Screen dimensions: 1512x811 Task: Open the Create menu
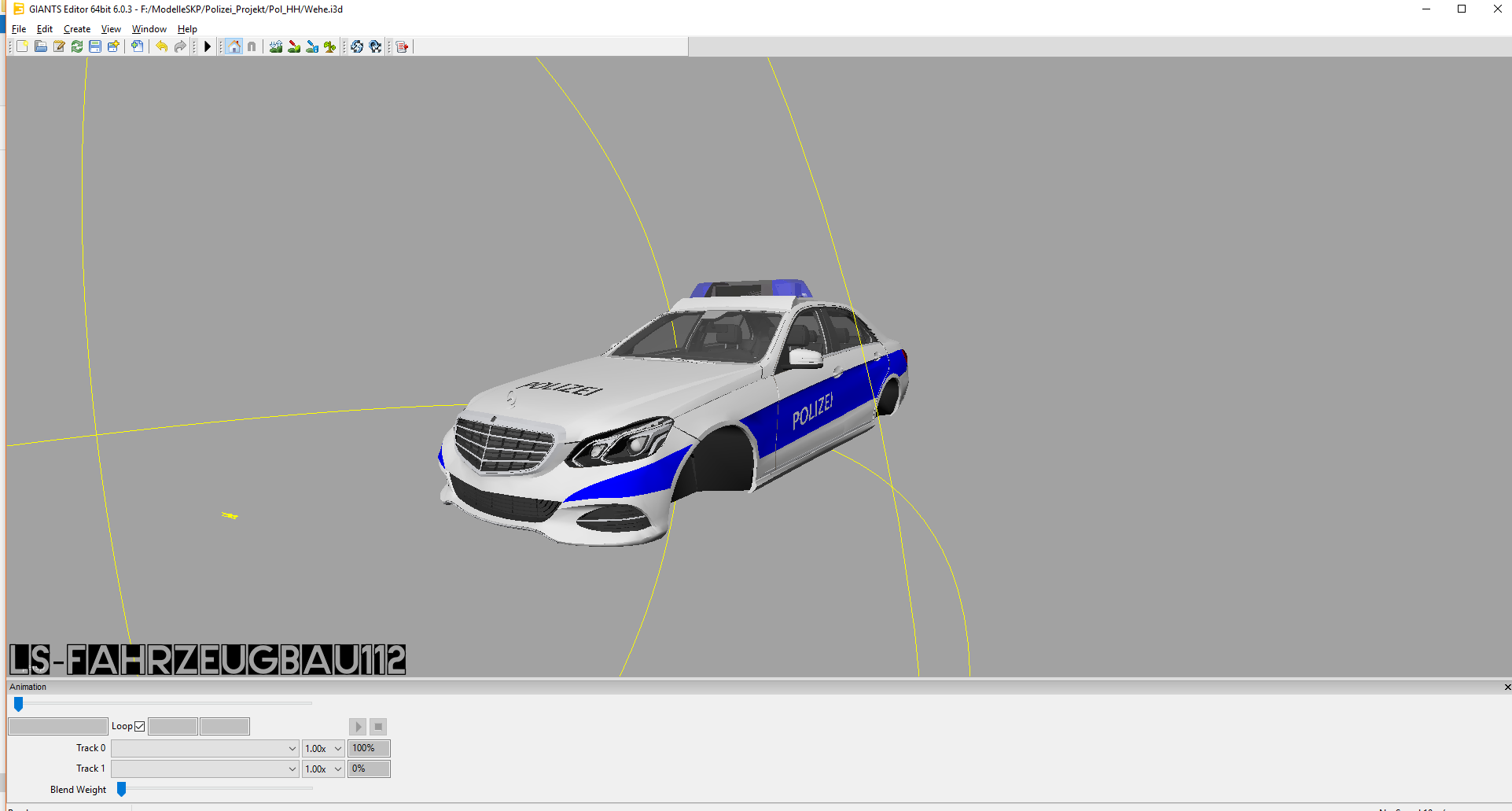click(x=77, y=29)
